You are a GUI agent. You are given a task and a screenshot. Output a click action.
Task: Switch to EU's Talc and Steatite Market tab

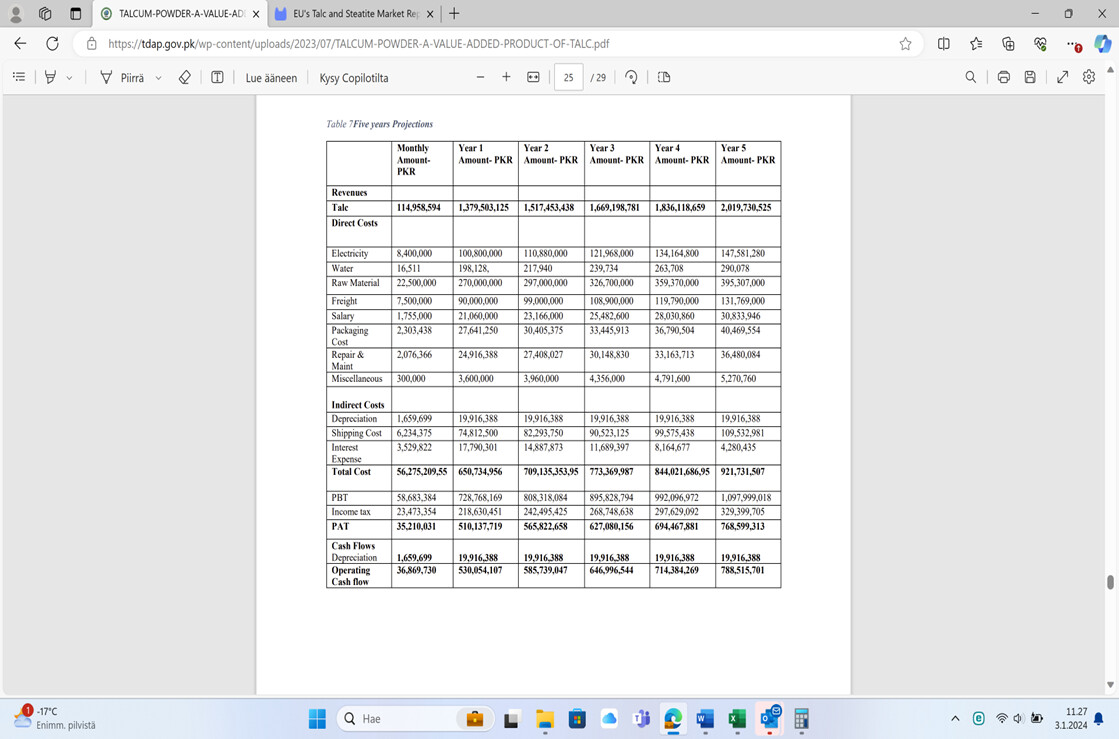(354, 14)
